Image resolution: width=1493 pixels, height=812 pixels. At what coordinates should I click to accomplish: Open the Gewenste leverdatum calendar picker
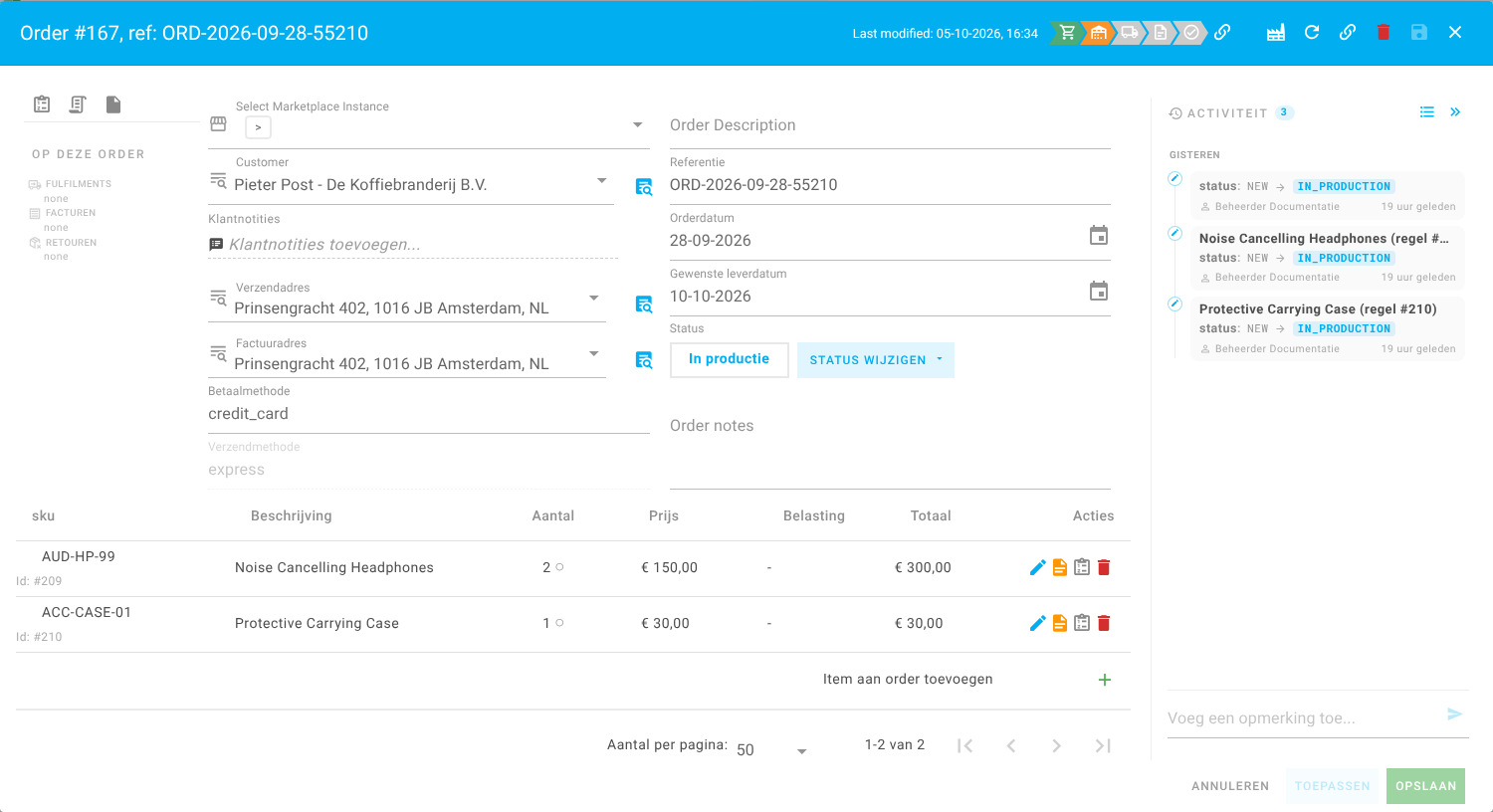click(1099, 292)
